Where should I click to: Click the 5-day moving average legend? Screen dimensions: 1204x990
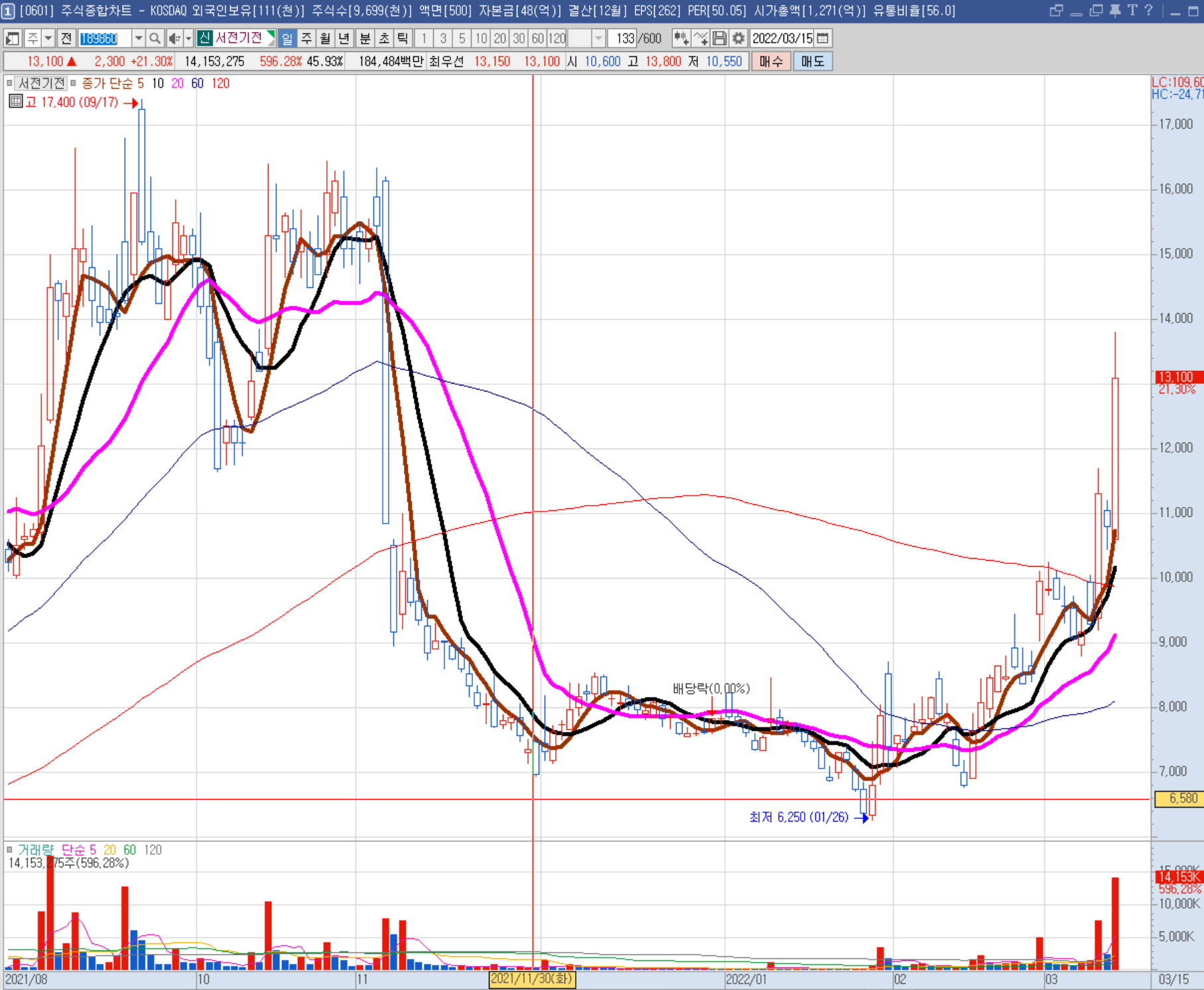click(141, 84)
